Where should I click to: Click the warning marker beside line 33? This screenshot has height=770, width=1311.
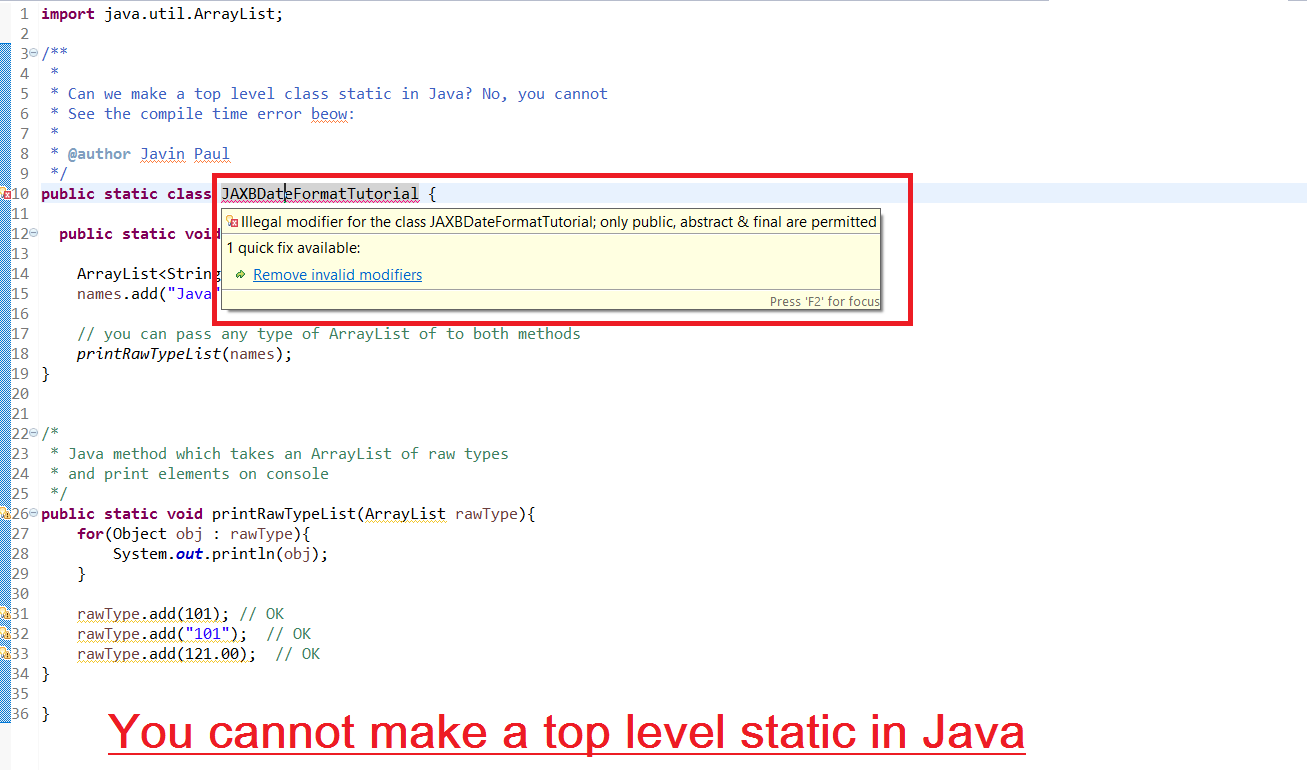click(5, 654)
